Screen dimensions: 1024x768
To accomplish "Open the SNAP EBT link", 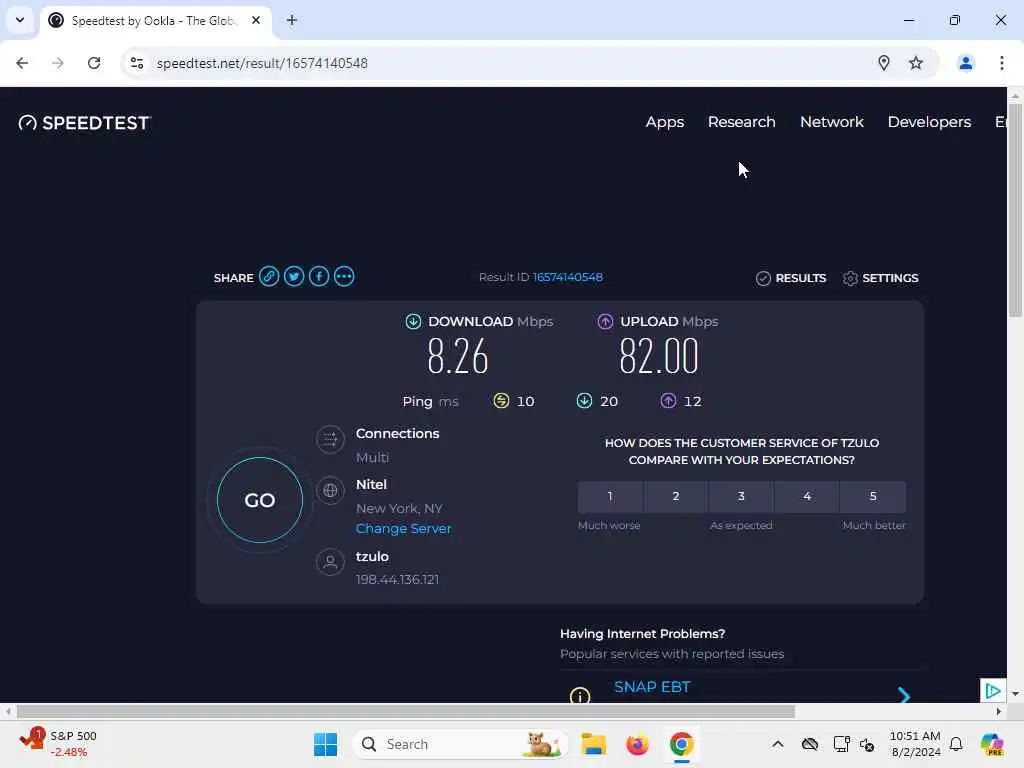I will (652, 687).
